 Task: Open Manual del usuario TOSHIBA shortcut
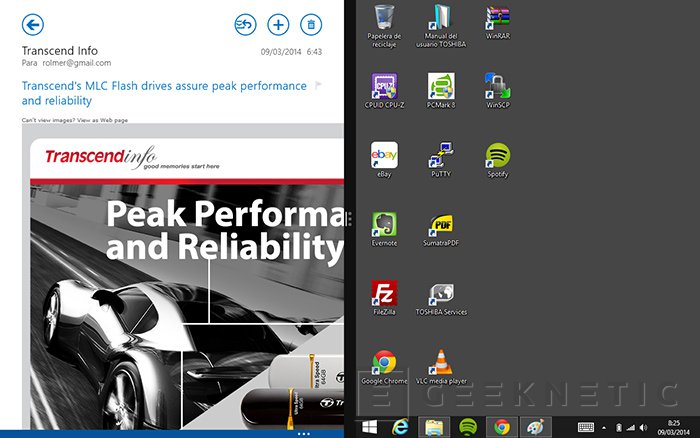tap(441, 26)
